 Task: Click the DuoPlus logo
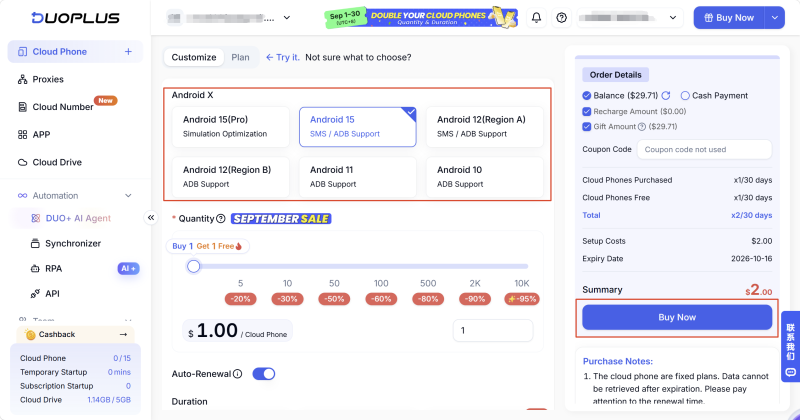tap(75, 18)
